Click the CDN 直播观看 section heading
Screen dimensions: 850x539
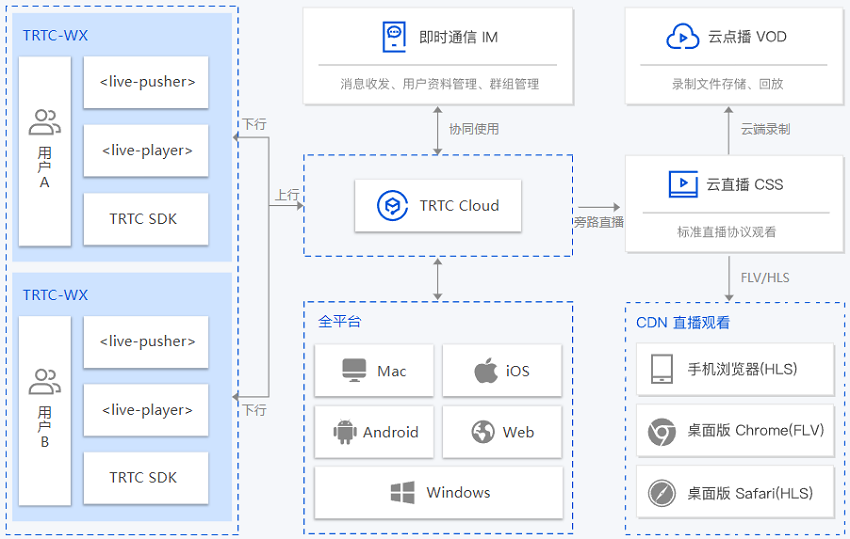click(x=683, y=323)
